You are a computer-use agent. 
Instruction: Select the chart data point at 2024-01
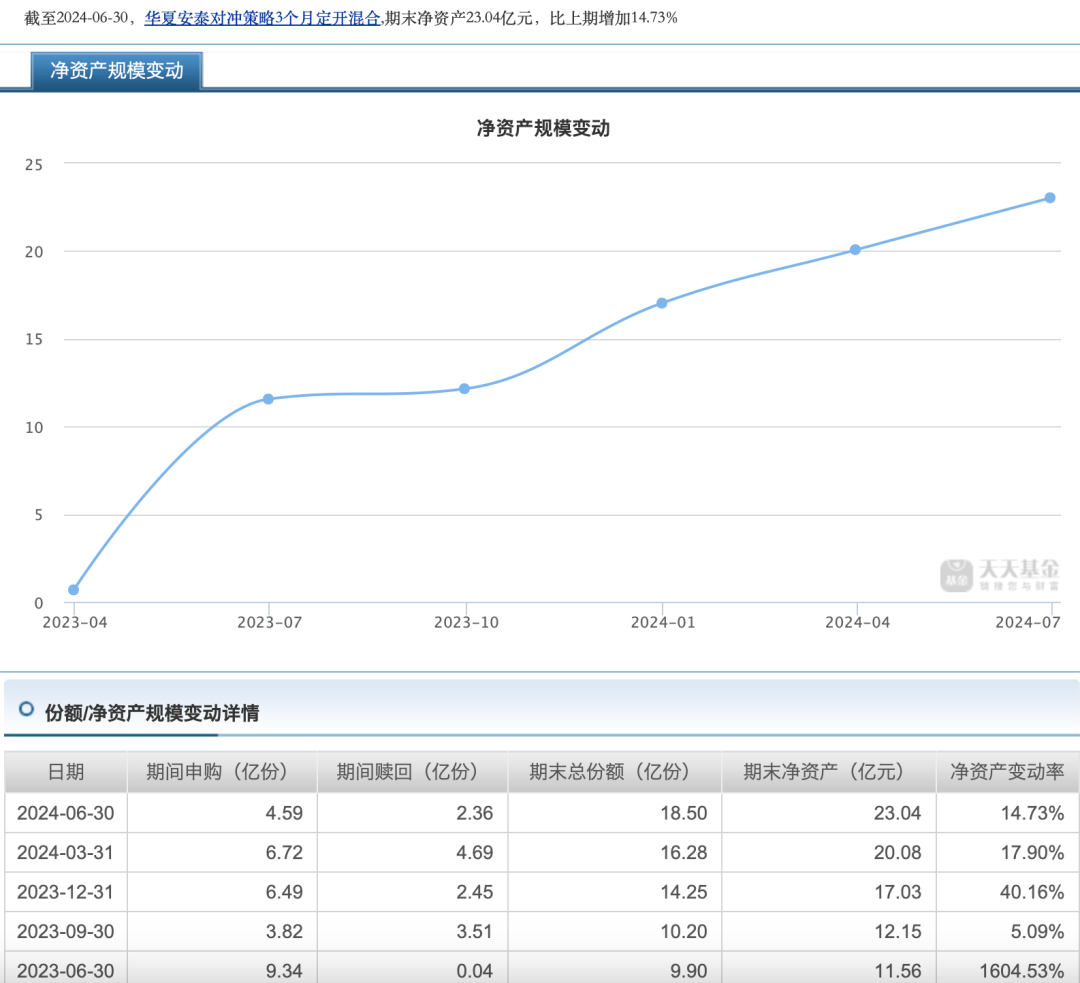661,303
